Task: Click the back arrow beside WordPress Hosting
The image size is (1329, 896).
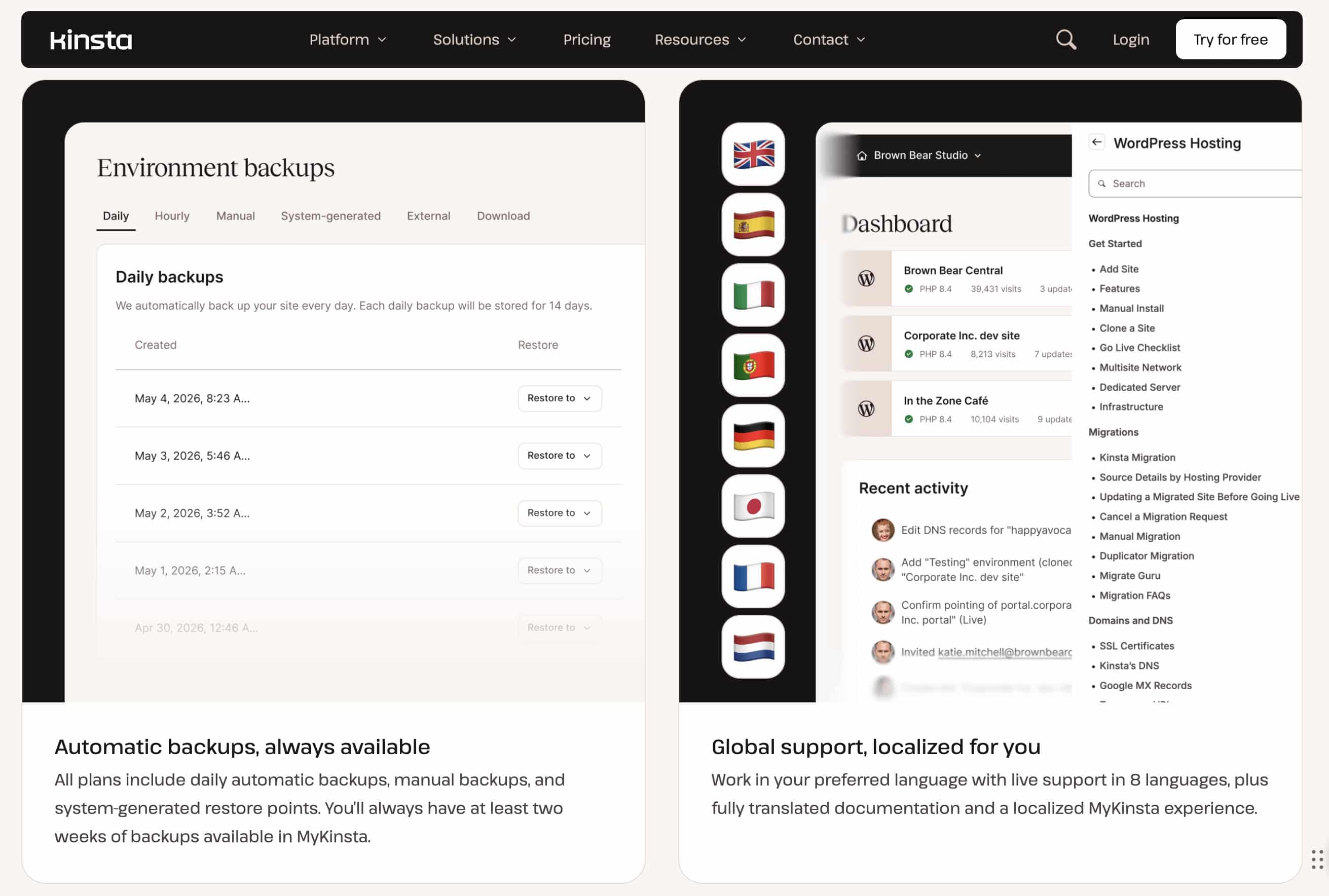Action: tap(1096, 142)
